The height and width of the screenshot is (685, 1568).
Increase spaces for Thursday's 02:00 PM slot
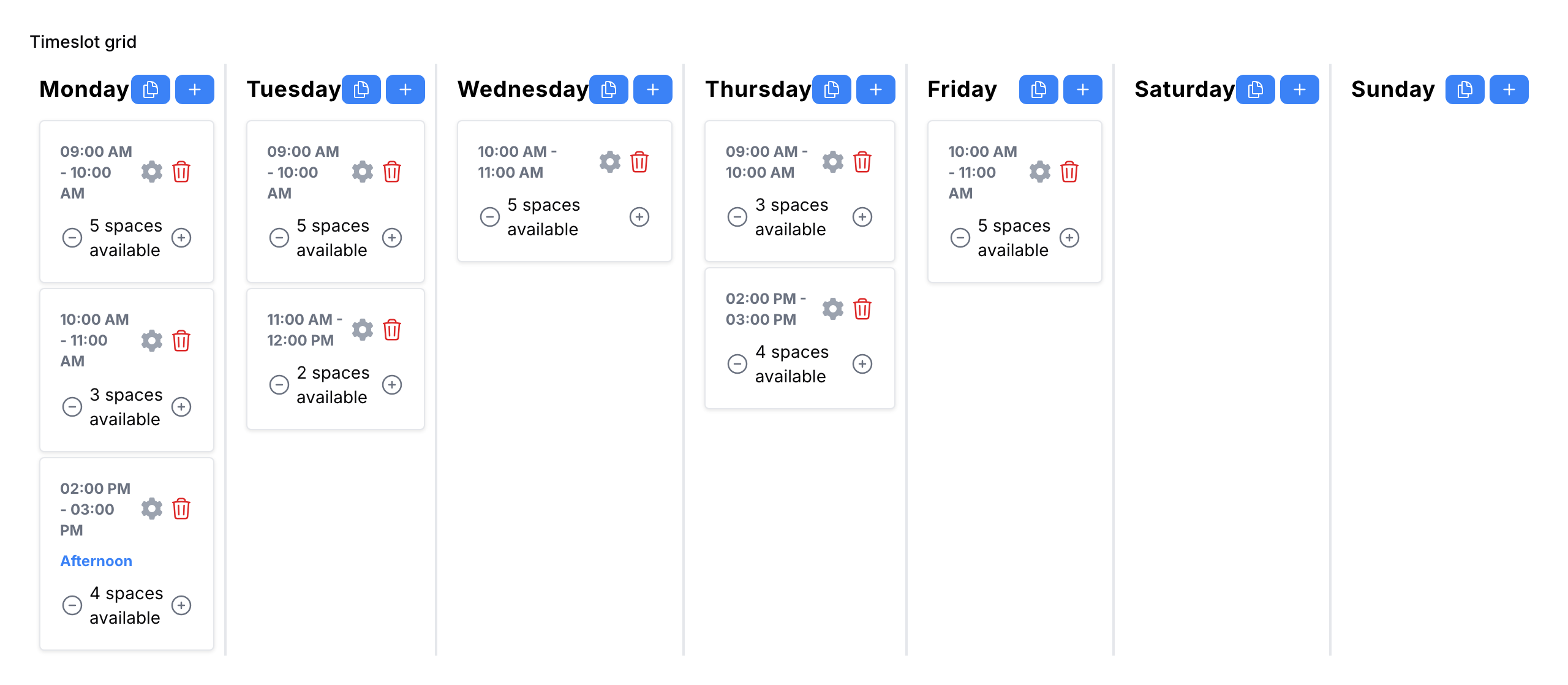(x=862, y=364)
